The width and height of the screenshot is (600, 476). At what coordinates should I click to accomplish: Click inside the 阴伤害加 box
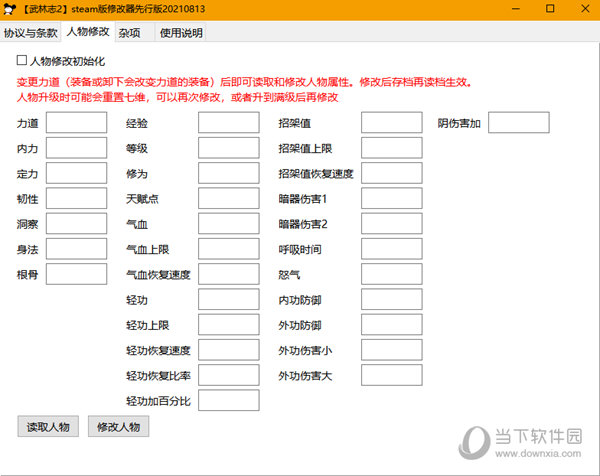click(x=519, y=122)
